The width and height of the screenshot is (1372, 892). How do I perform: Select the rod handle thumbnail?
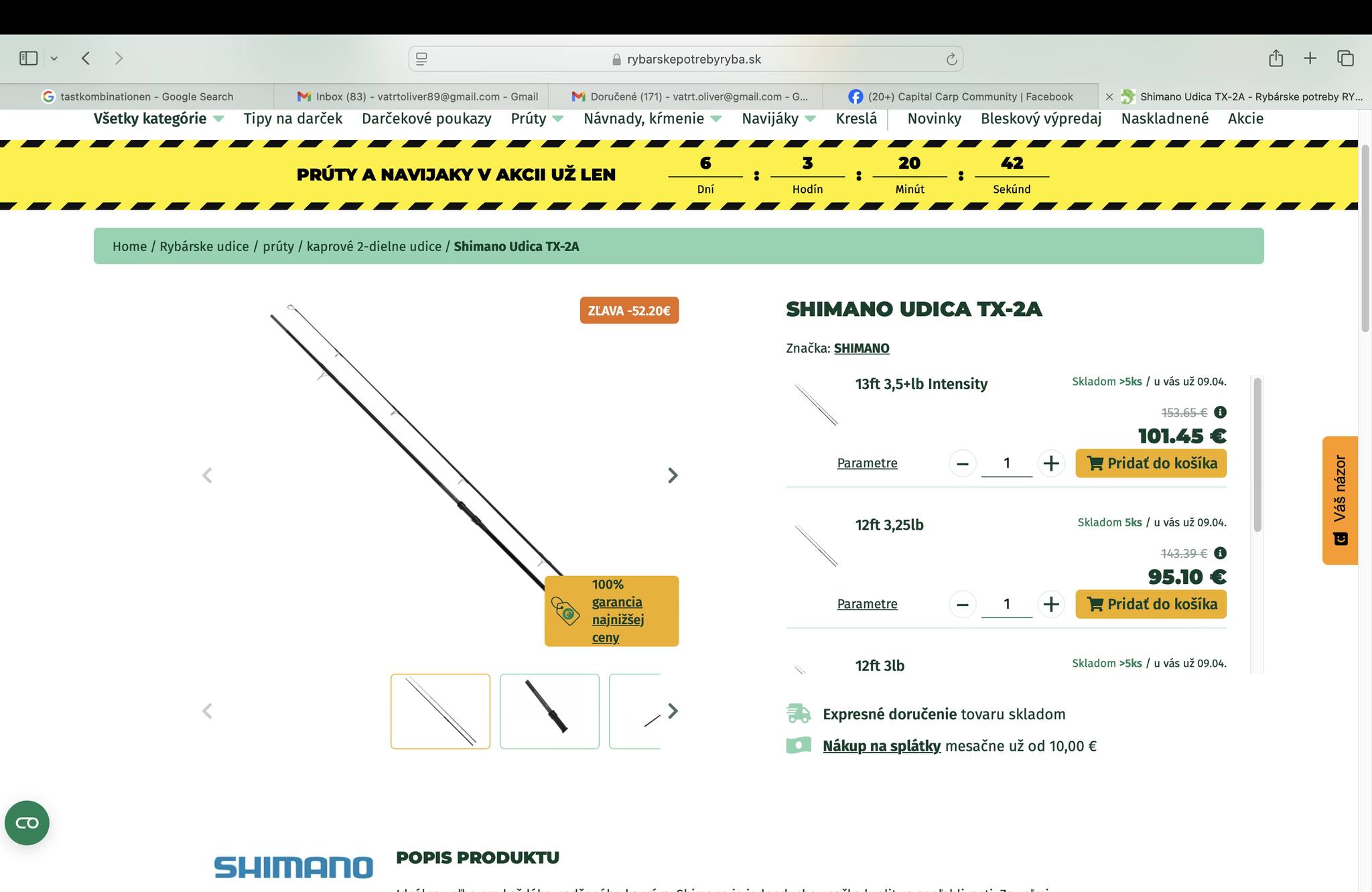(549, 711)
